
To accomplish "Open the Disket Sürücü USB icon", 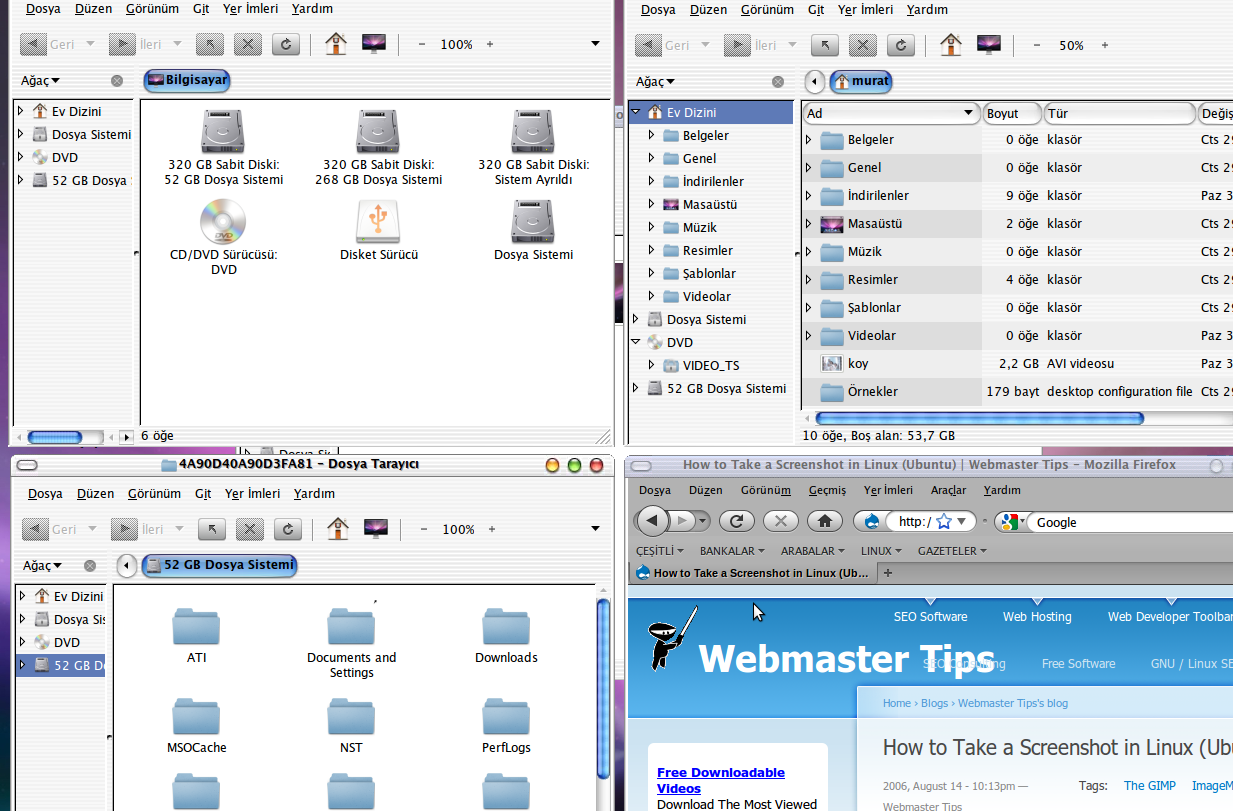I will tap(378, 221).
